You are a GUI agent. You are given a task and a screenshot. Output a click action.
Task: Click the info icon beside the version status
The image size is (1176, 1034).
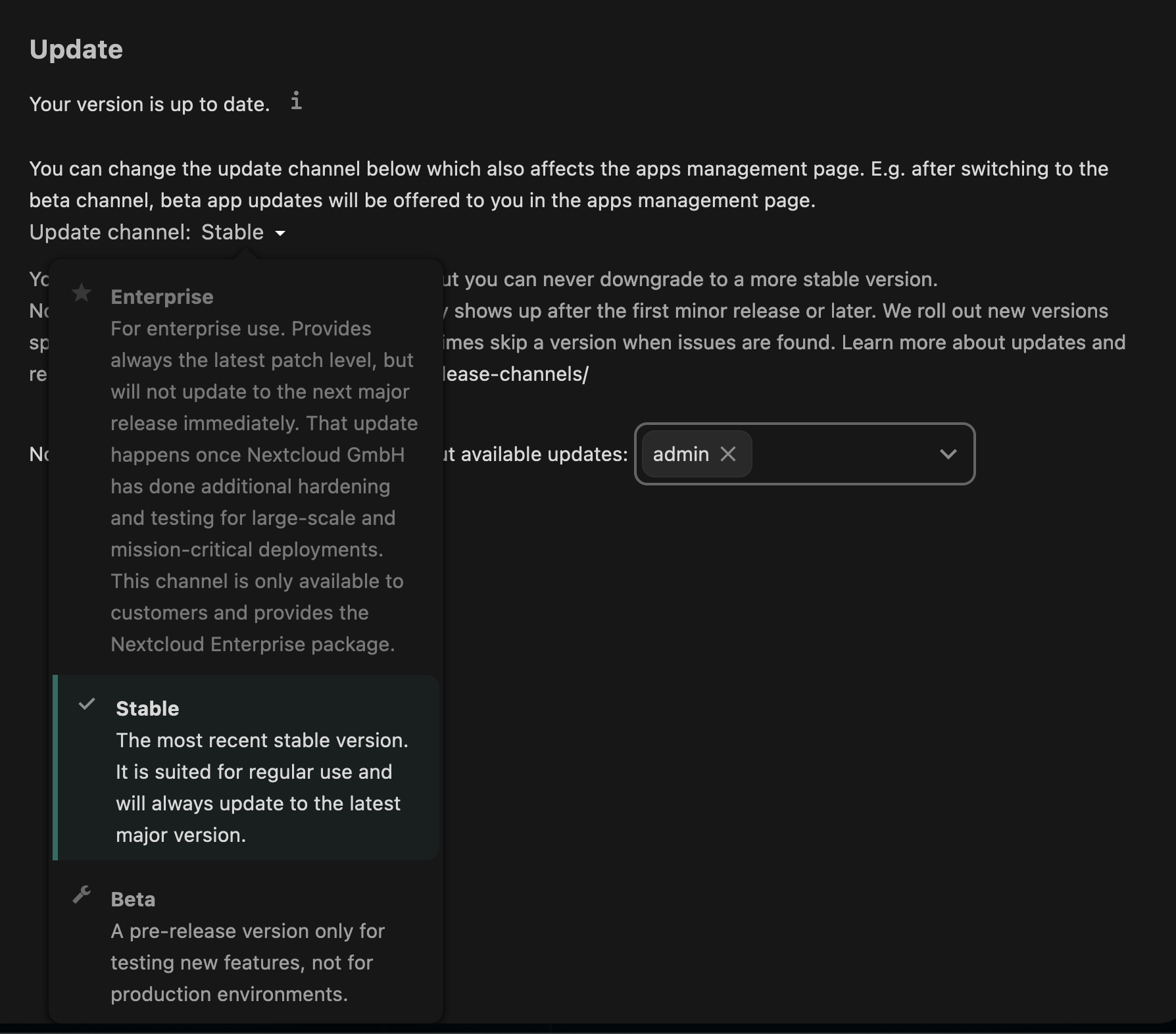click(296, 102)
